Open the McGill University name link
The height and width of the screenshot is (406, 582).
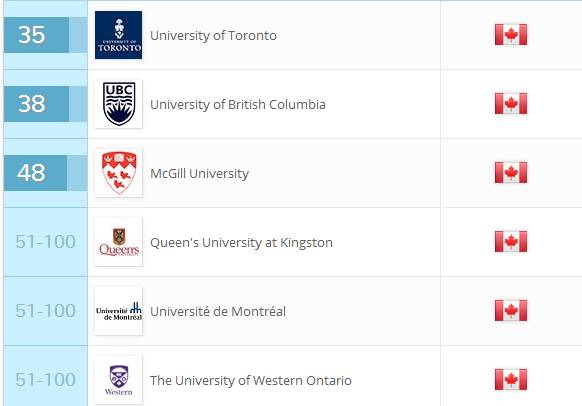pos(199,174)
